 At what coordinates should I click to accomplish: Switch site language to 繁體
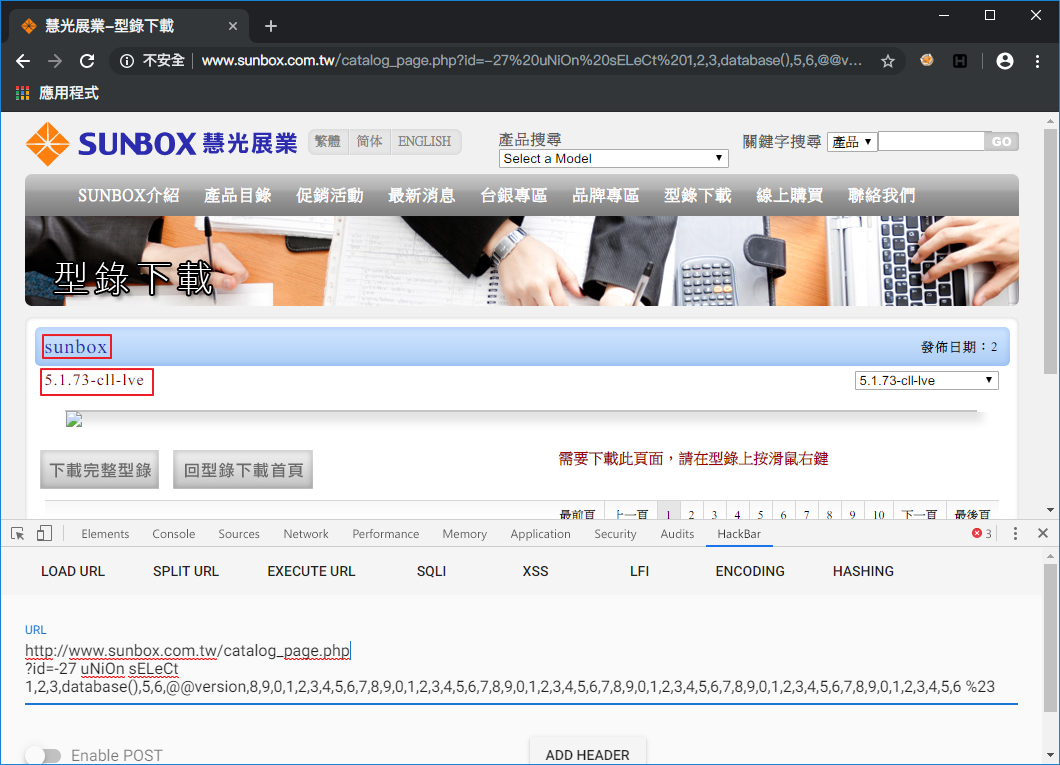(328, 141)
